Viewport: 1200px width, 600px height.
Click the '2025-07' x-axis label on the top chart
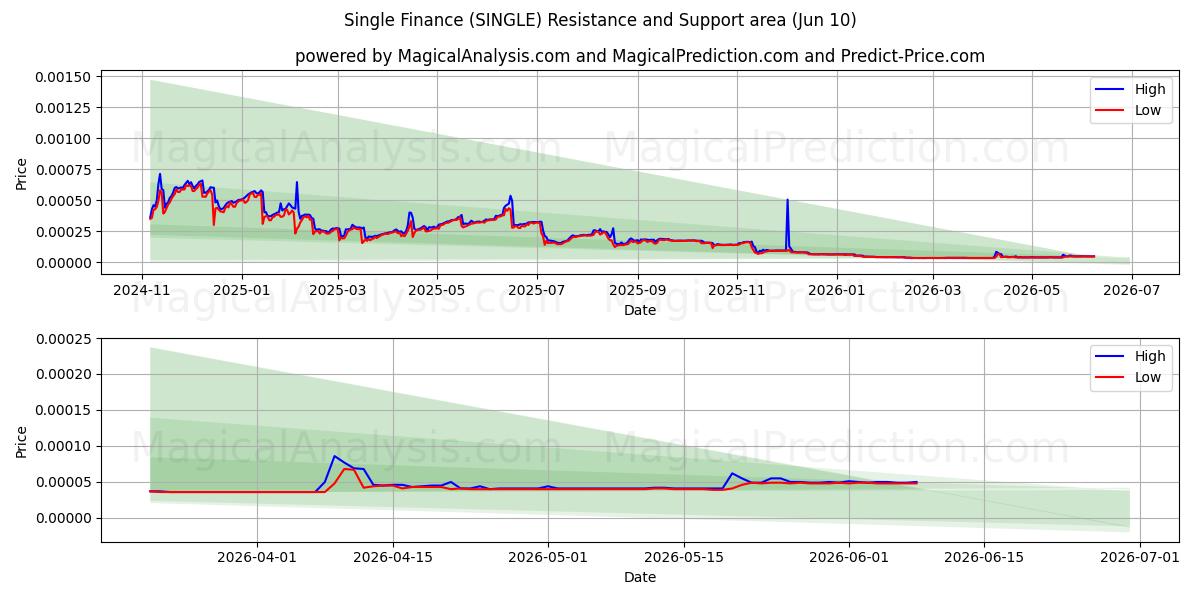pyautogui.click(x=537, y=290)
